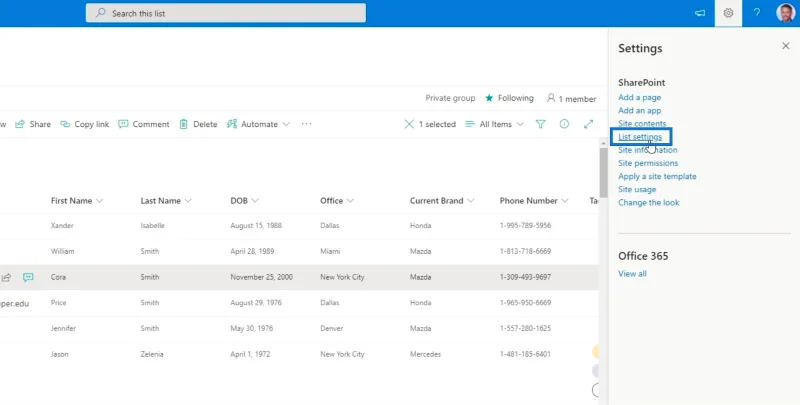Open Site usage link
The image size is (800, 405).
637,189
